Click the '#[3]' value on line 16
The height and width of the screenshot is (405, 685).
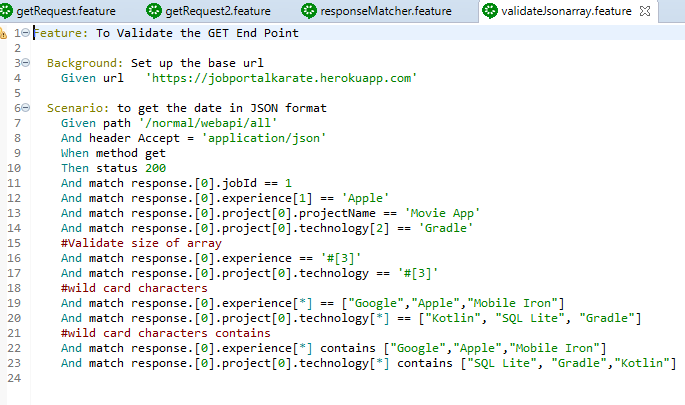[341, 258]
